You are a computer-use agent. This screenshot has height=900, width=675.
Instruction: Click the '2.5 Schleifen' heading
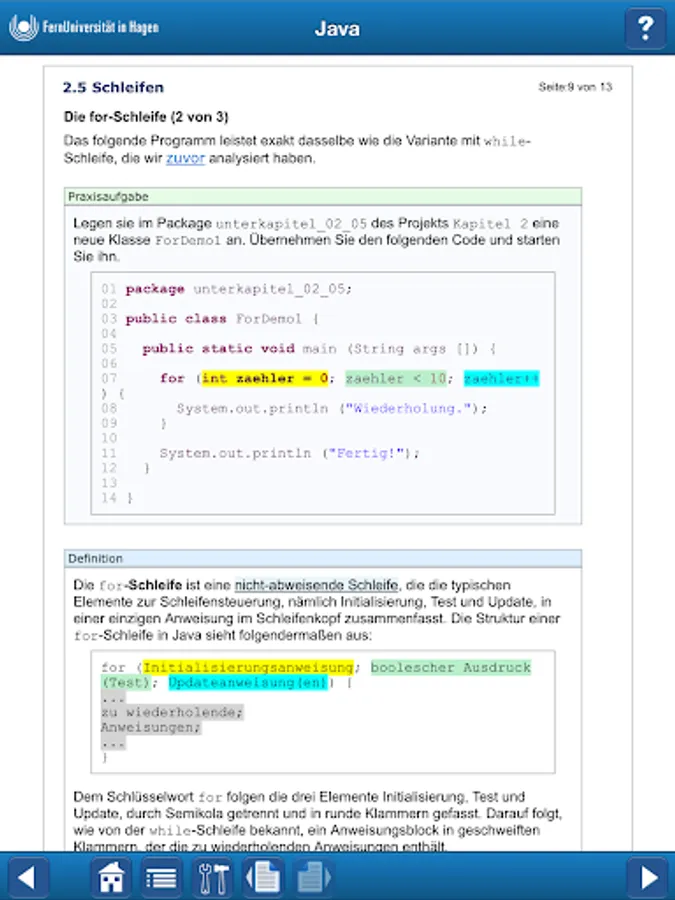click(114, 87)
